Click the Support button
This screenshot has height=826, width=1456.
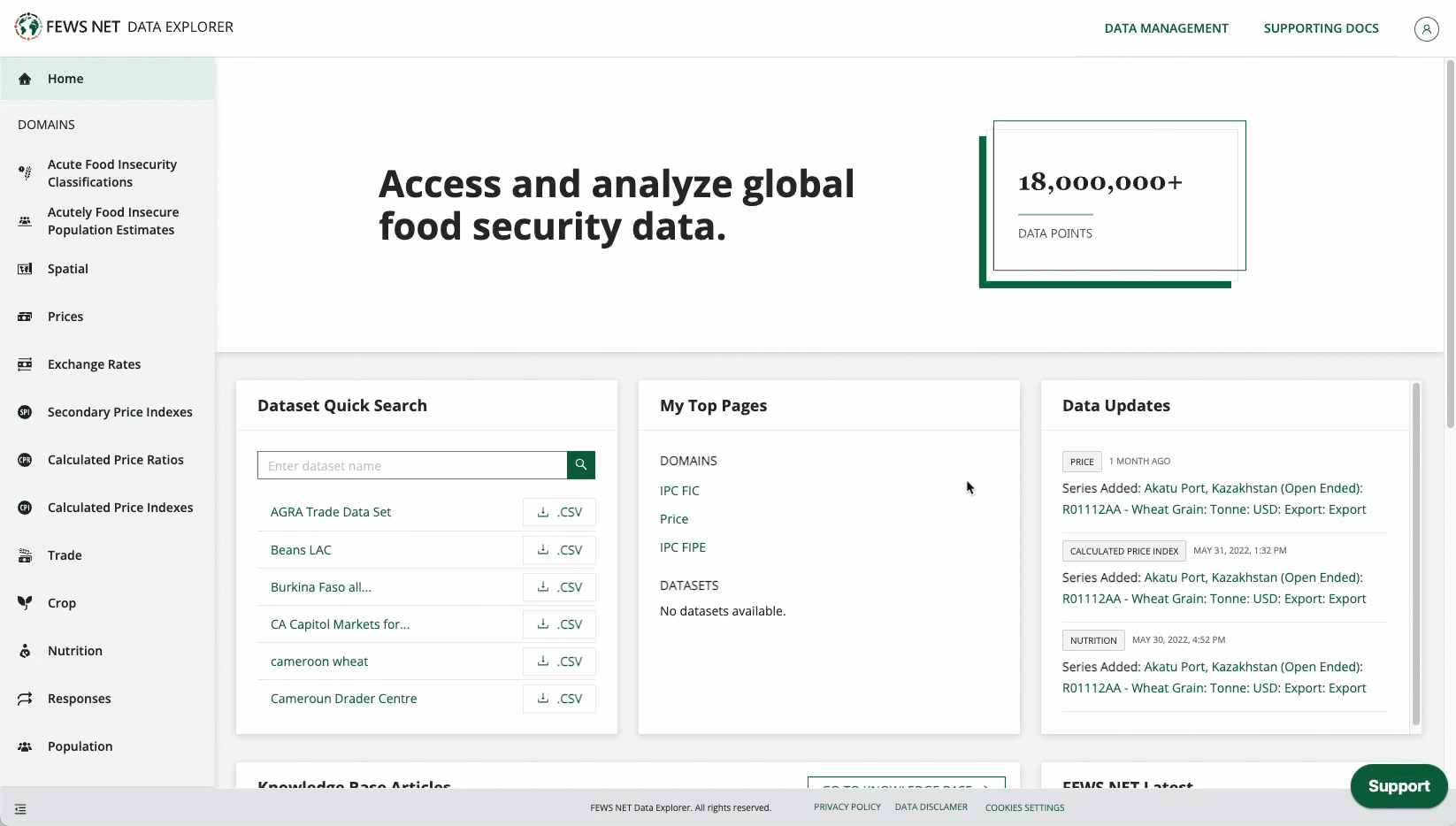coord(1399,785)
